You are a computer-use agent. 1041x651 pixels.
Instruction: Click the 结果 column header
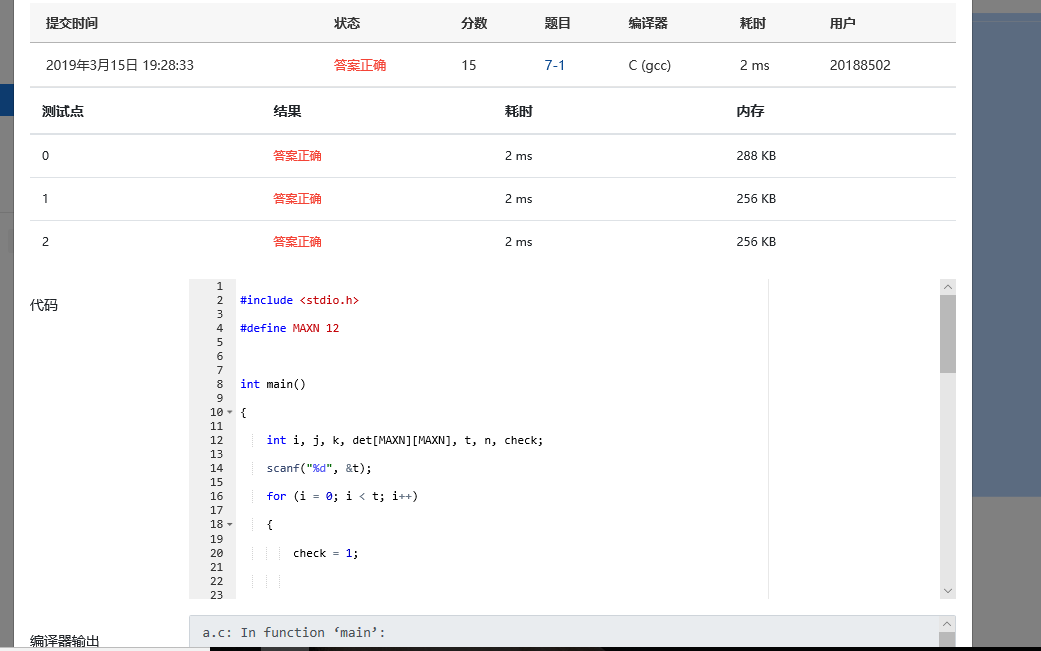coord(287,111)
